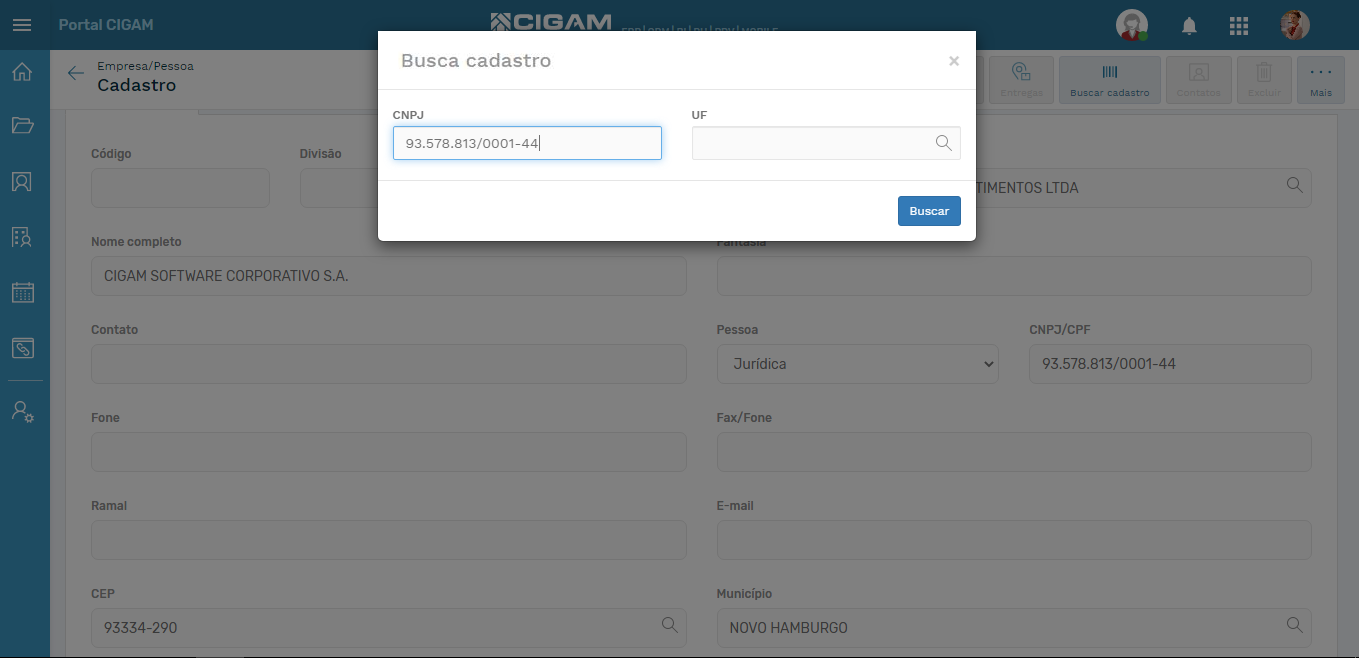
Task: Click the support agent avatar icon
Action: point(1132,25)
